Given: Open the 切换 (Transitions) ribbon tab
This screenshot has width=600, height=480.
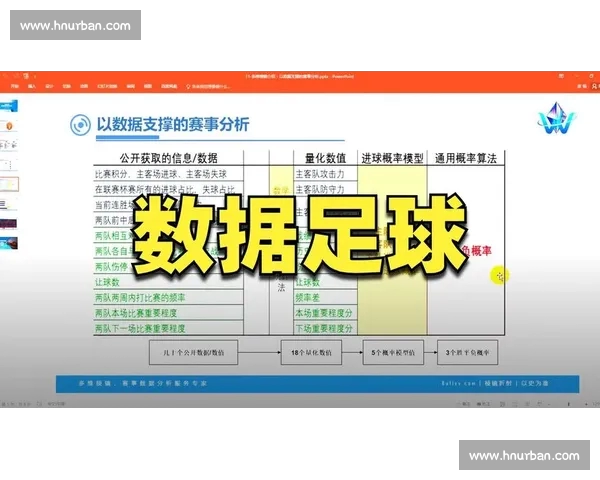Looking at the screenshot, I should coord(67,86).
